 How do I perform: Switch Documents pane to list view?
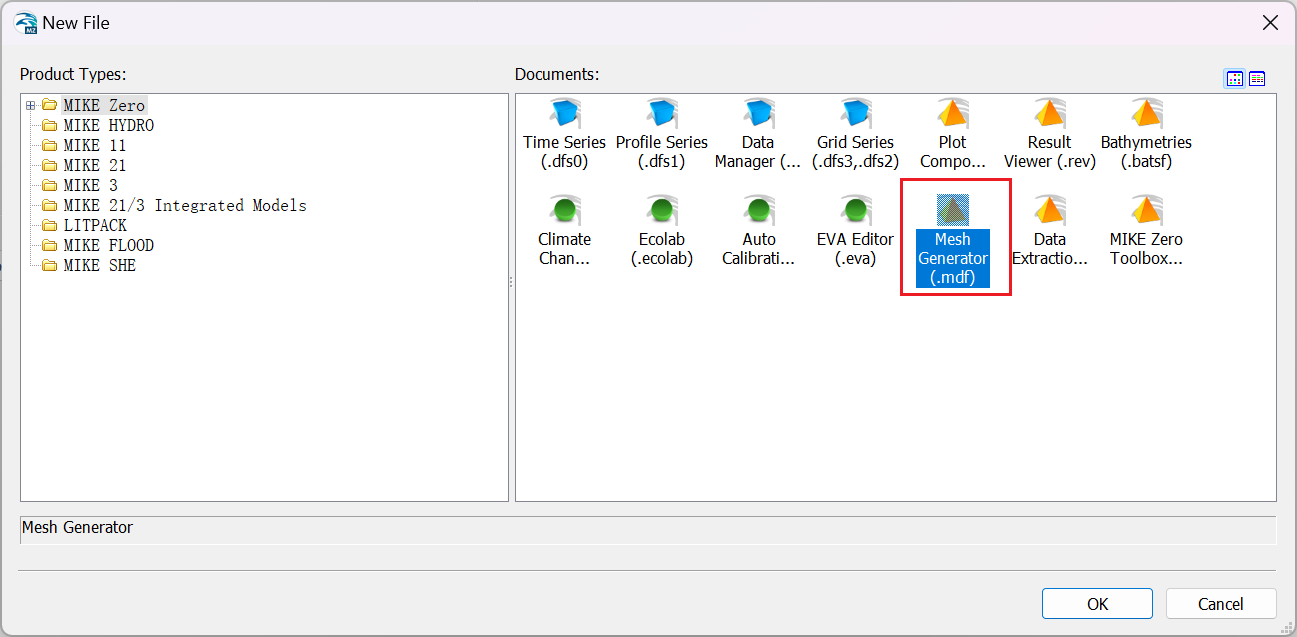(1257, 79)
